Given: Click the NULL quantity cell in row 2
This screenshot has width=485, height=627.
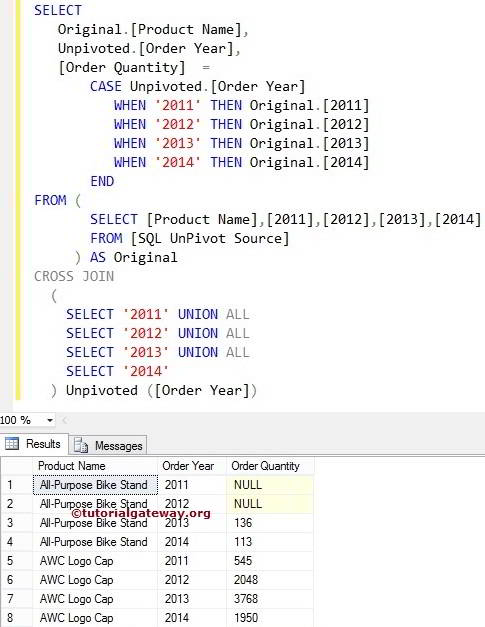Looking at the screenshot, I should 270,504.
